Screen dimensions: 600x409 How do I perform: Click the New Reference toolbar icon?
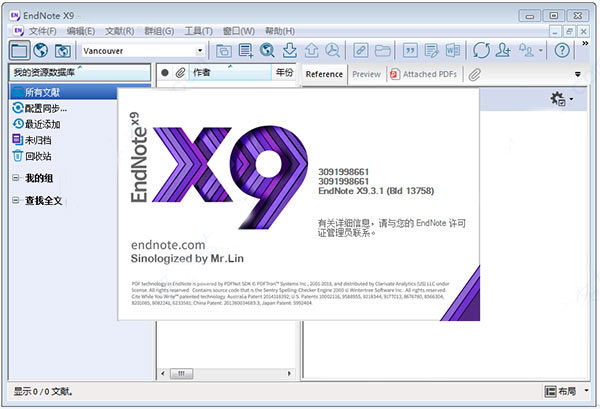click(x=246, y=50)
